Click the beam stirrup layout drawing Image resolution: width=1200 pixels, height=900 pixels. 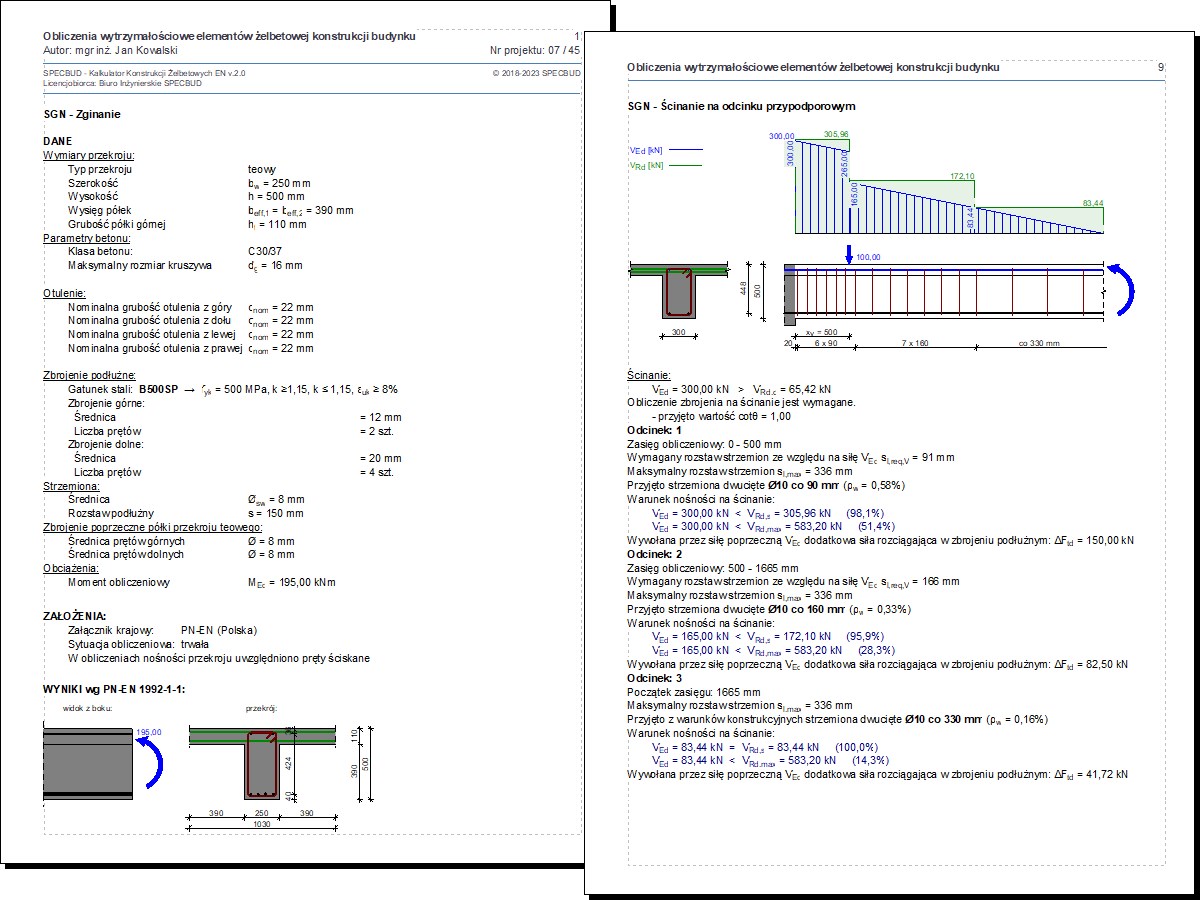[945, 292]
